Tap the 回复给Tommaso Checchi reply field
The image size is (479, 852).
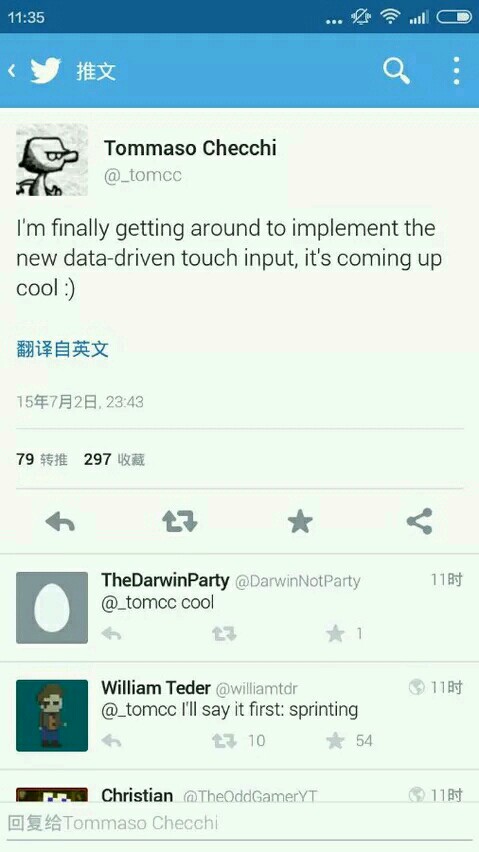pyautogui.click(x=240, y=823)
